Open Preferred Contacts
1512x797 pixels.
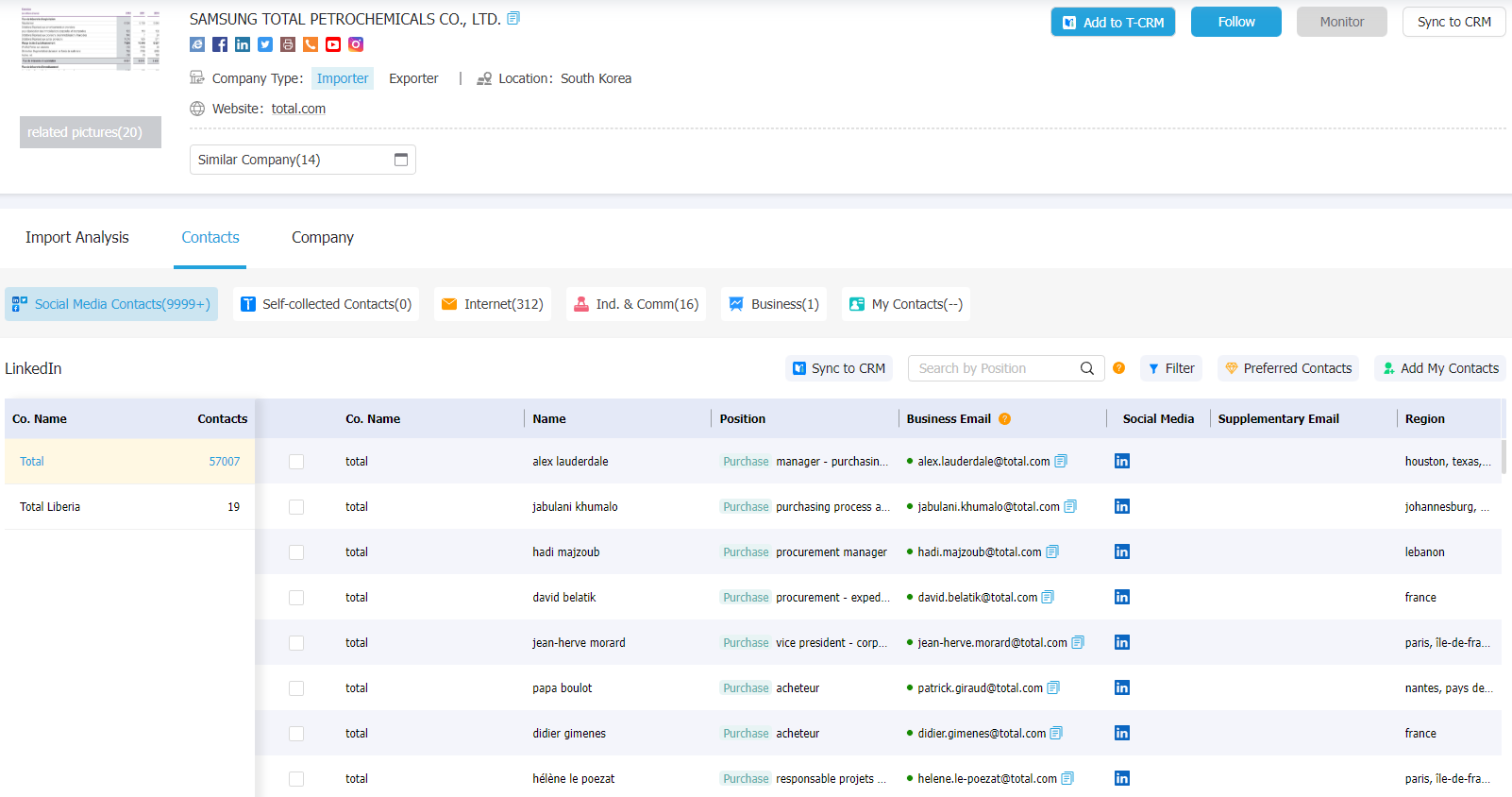pyautogui.click(x=1288, y=368)
